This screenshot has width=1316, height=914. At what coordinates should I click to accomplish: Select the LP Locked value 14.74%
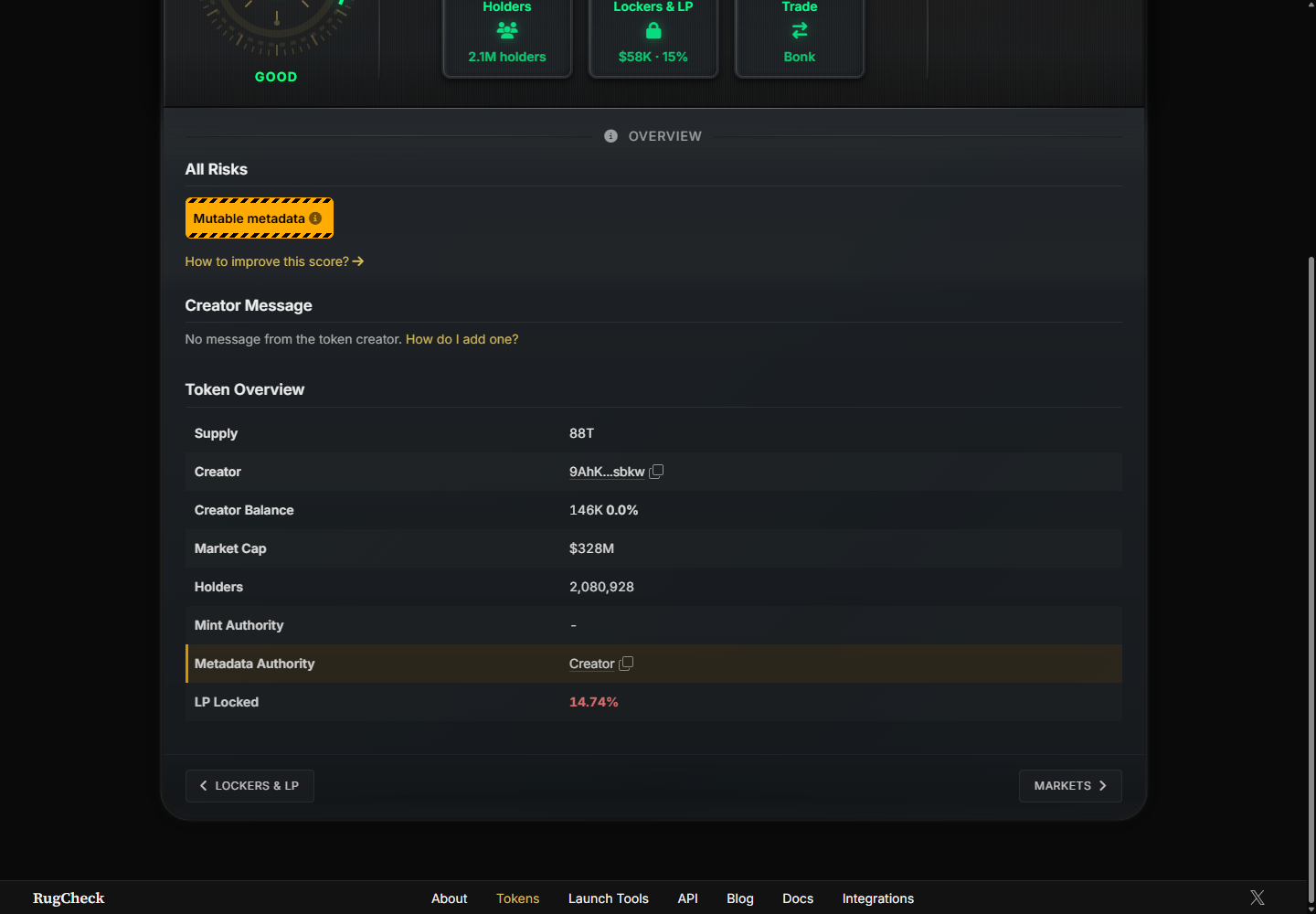click(593, 702)
